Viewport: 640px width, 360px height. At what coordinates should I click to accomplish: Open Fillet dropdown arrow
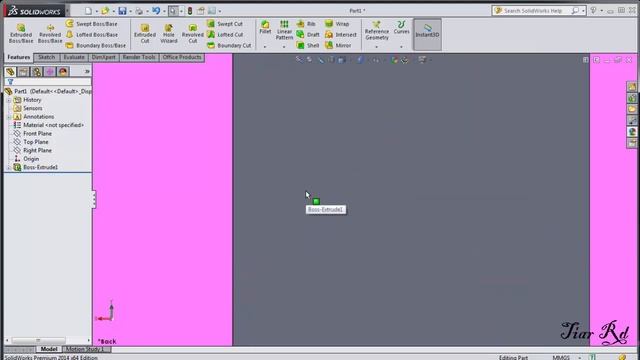pos(265,47)
